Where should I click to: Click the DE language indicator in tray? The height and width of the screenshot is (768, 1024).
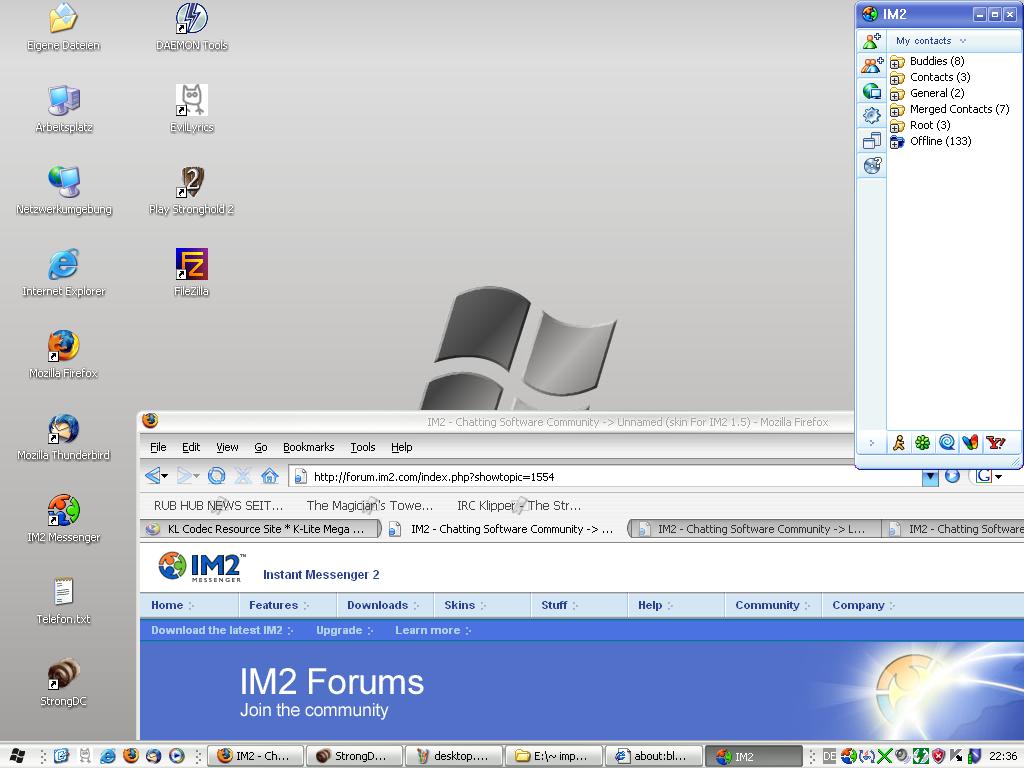pos(829,756)
